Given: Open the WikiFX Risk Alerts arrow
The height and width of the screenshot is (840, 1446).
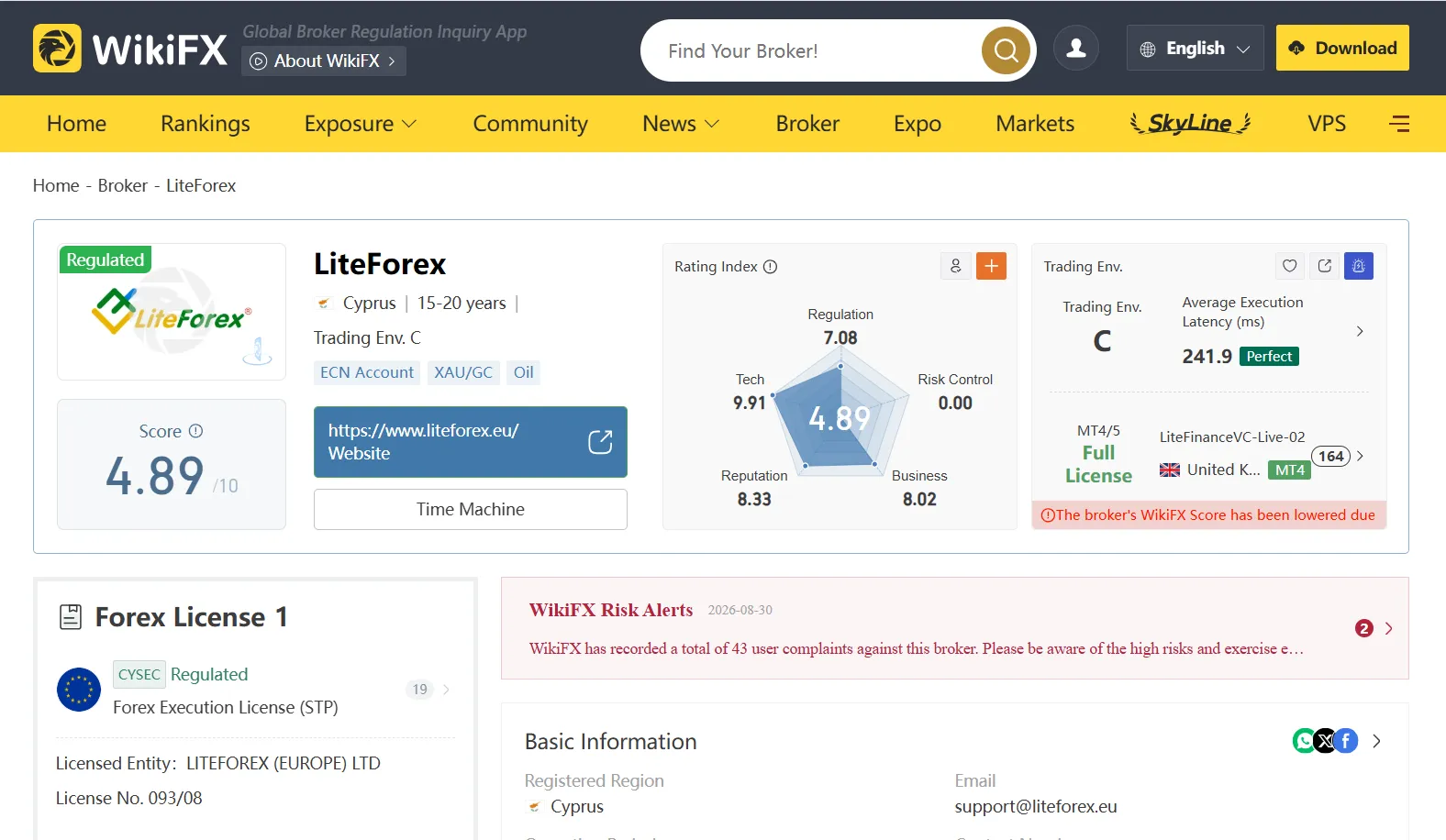Looking at the screenshot, I should pyautogui.click(x=1388, y=628).
